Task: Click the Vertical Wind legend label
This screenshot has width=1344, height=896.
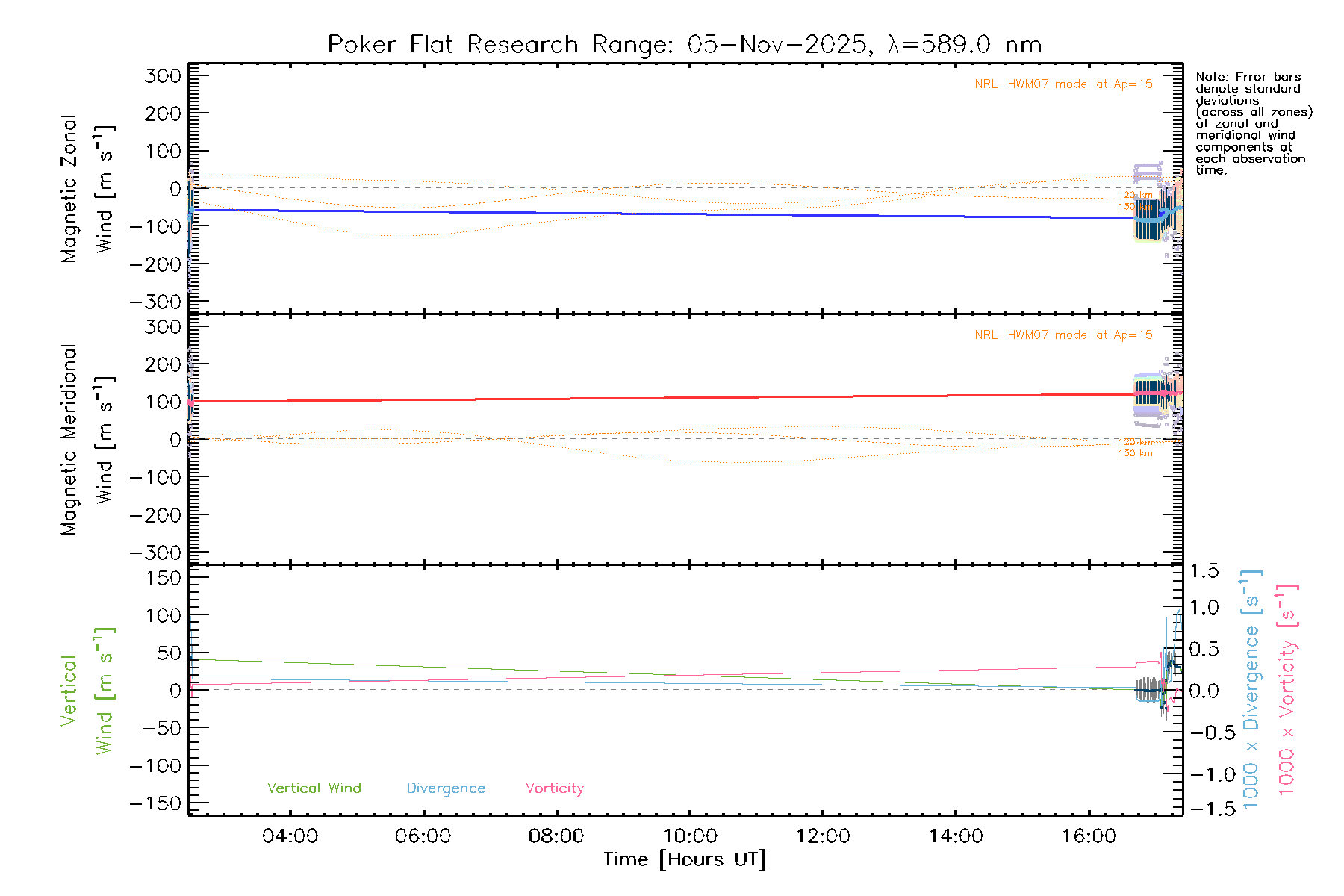Action: (314, 788)
